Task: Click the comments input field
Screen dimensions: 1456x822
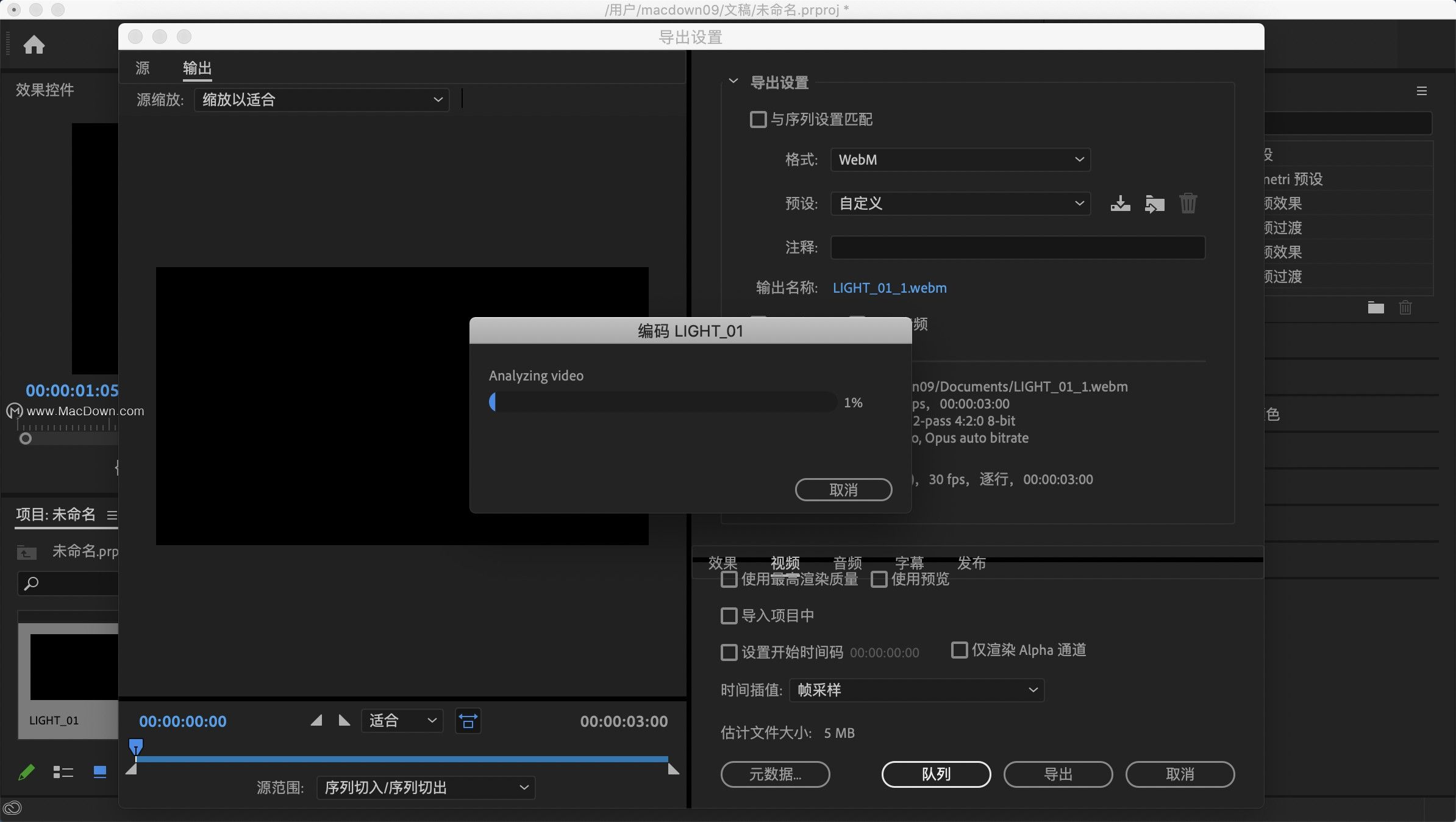Action: pos(1018,248)
